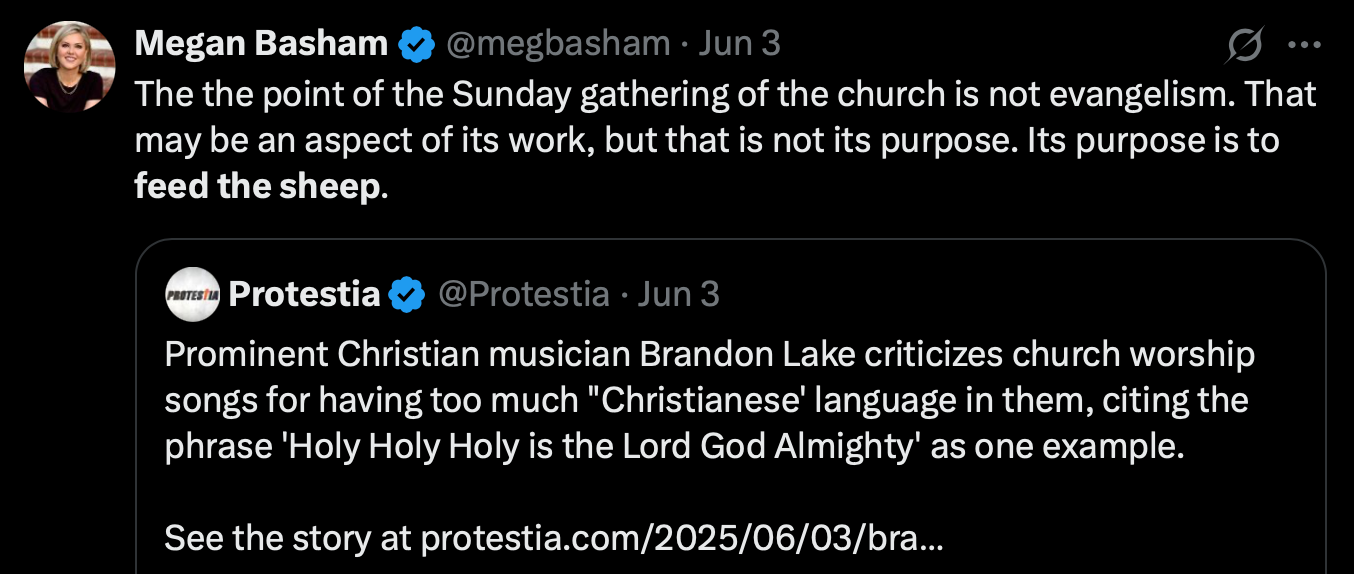Viewport: 1354px width, 574px height.
Task: Open the Protestia display name
Action: 304,294
